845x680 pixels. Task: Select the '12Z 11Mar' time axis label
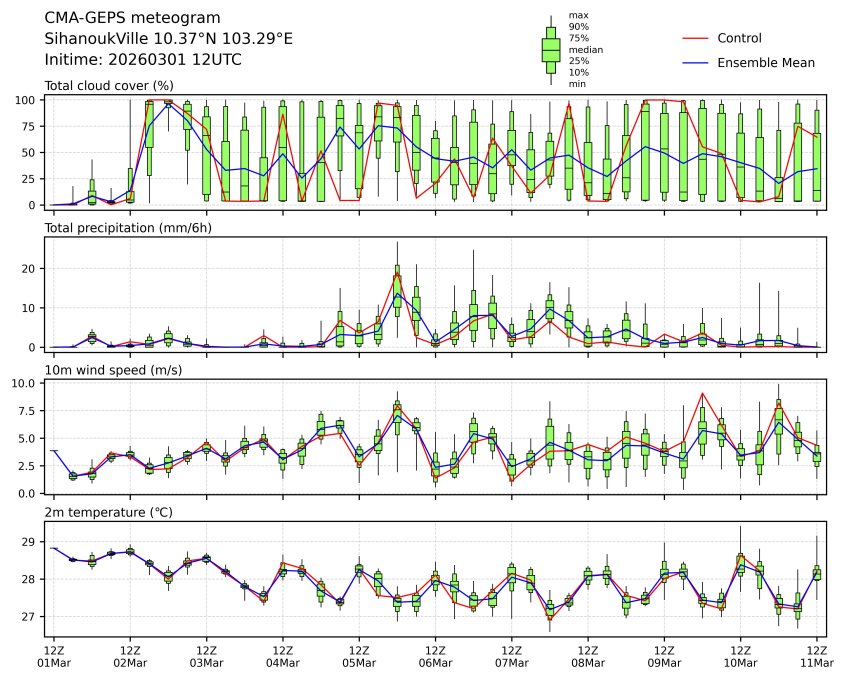pyautogui.click(x=817, y=656)
